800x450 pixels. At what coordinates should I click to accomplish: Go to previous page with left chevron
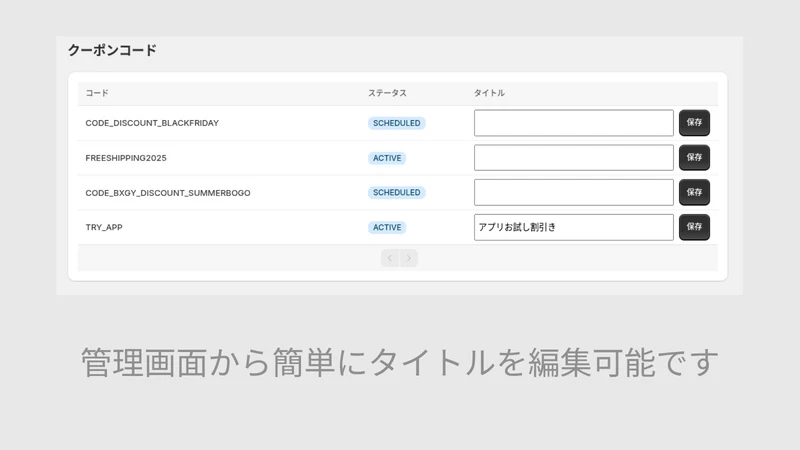[x=390, y=258]
